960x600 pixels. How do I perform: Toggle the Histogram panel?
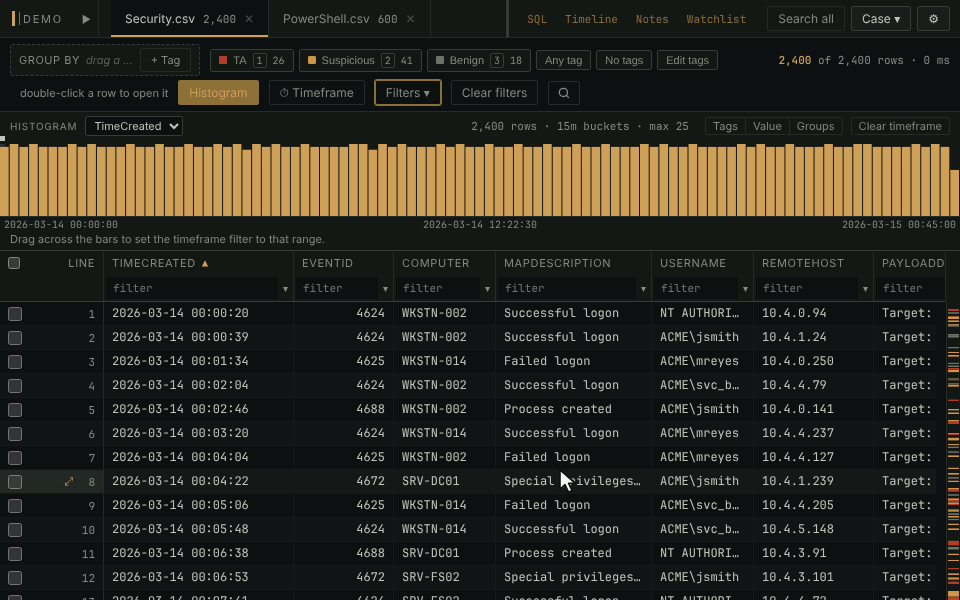(x=218, y=93)
